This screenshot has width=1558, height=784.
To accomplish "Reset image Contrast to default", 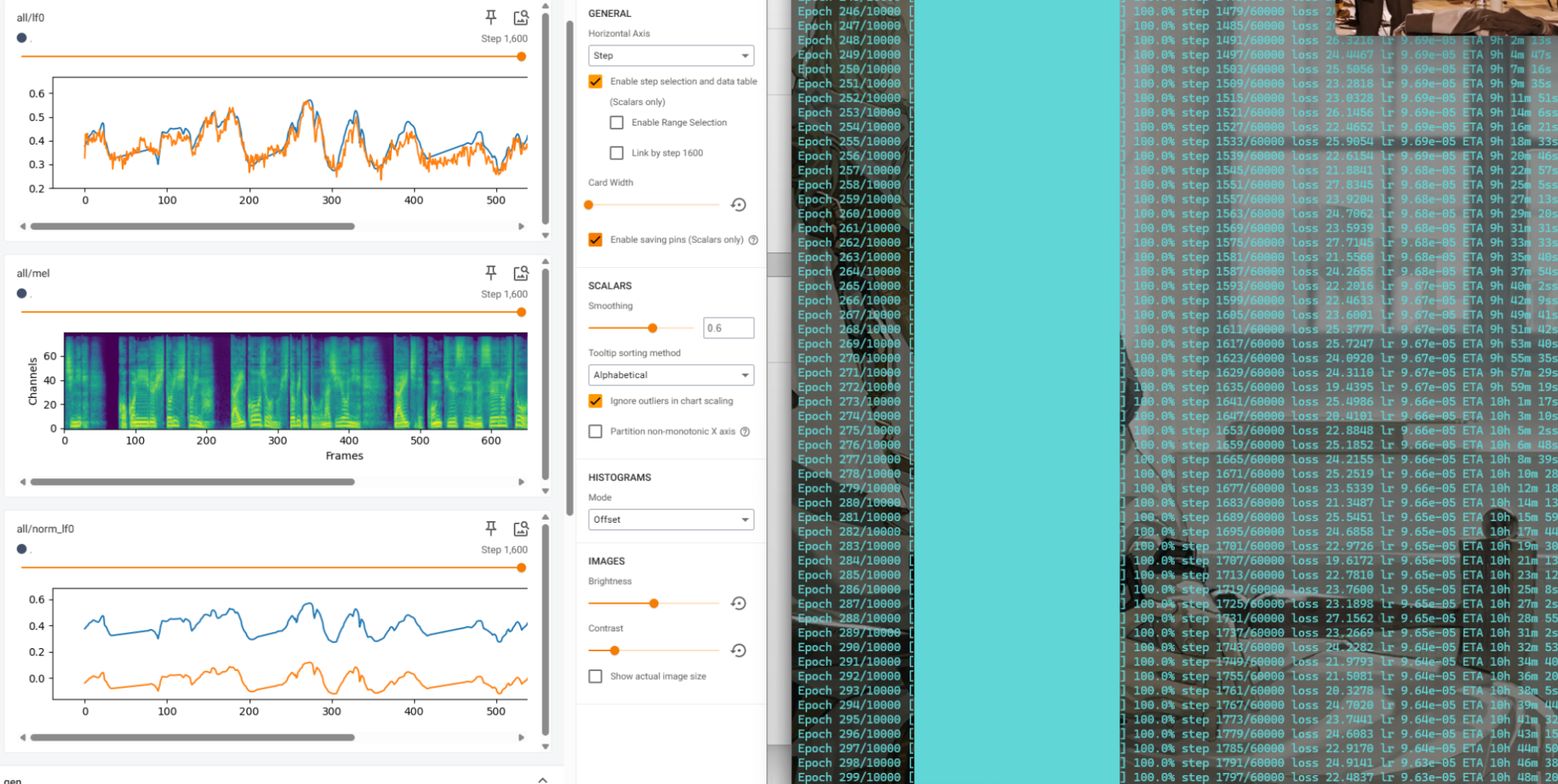I will [738, 650].
